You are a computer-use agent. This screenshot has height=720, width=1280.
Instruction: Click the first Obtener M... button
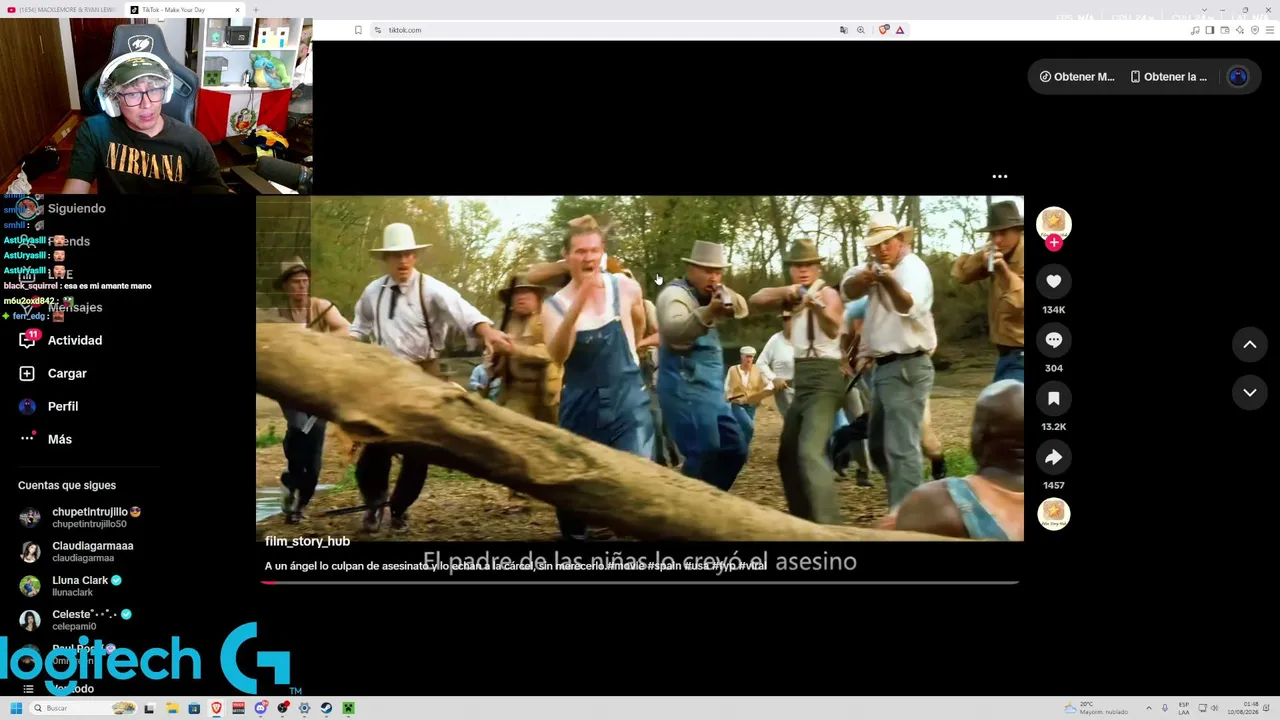click(x=1077, y=77)
